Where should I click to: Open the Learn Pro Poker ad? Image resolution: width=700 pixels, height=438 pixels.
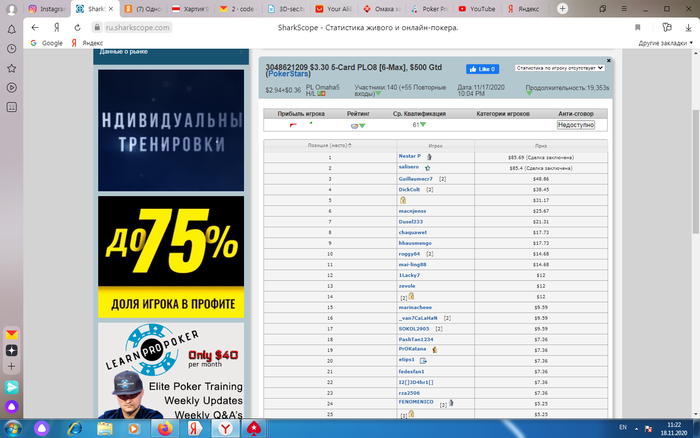171,371
